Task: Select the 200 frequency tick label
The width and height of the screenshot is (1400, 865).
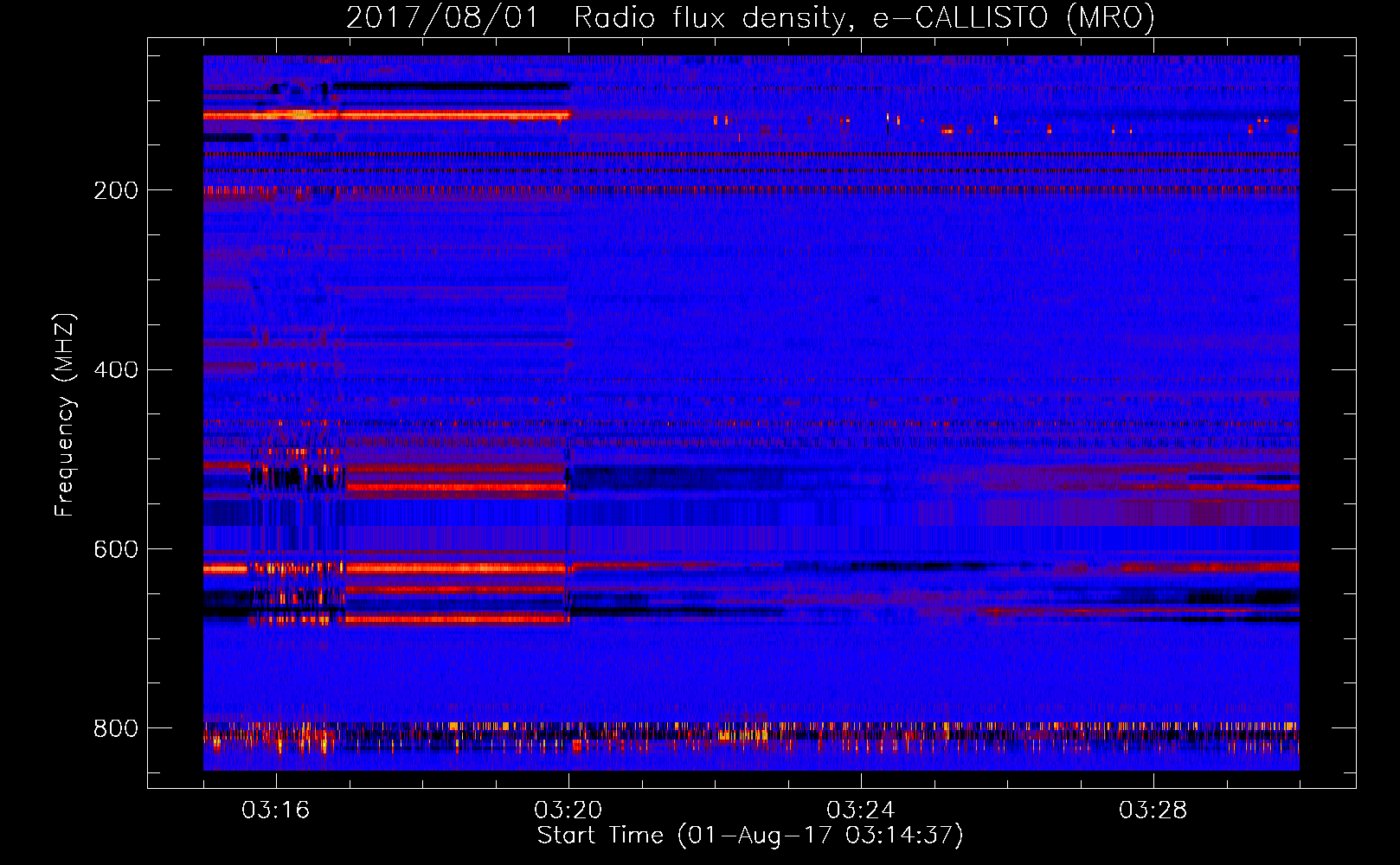Action: click(x=116, y=190)
